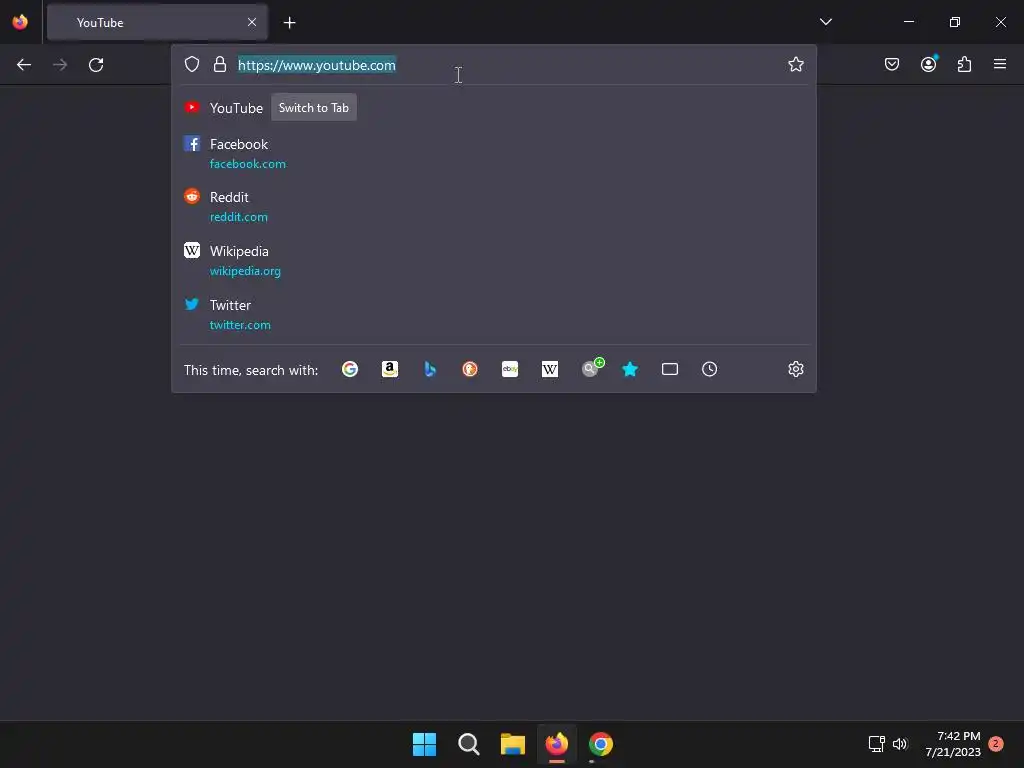Search this time with Google

tap(350, 369)
